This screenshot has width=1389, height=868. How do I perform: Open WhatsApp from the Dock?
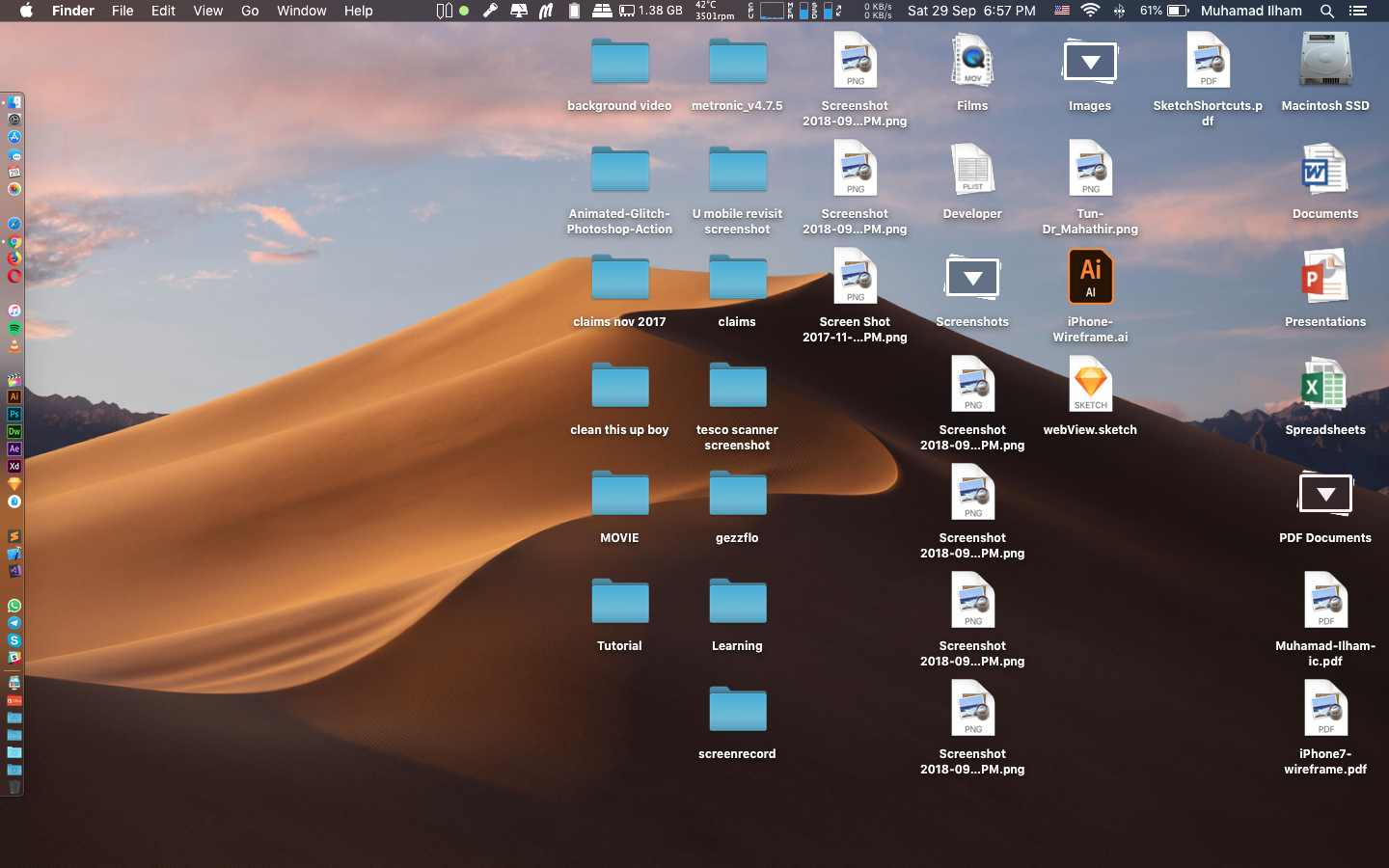(14, 606)
